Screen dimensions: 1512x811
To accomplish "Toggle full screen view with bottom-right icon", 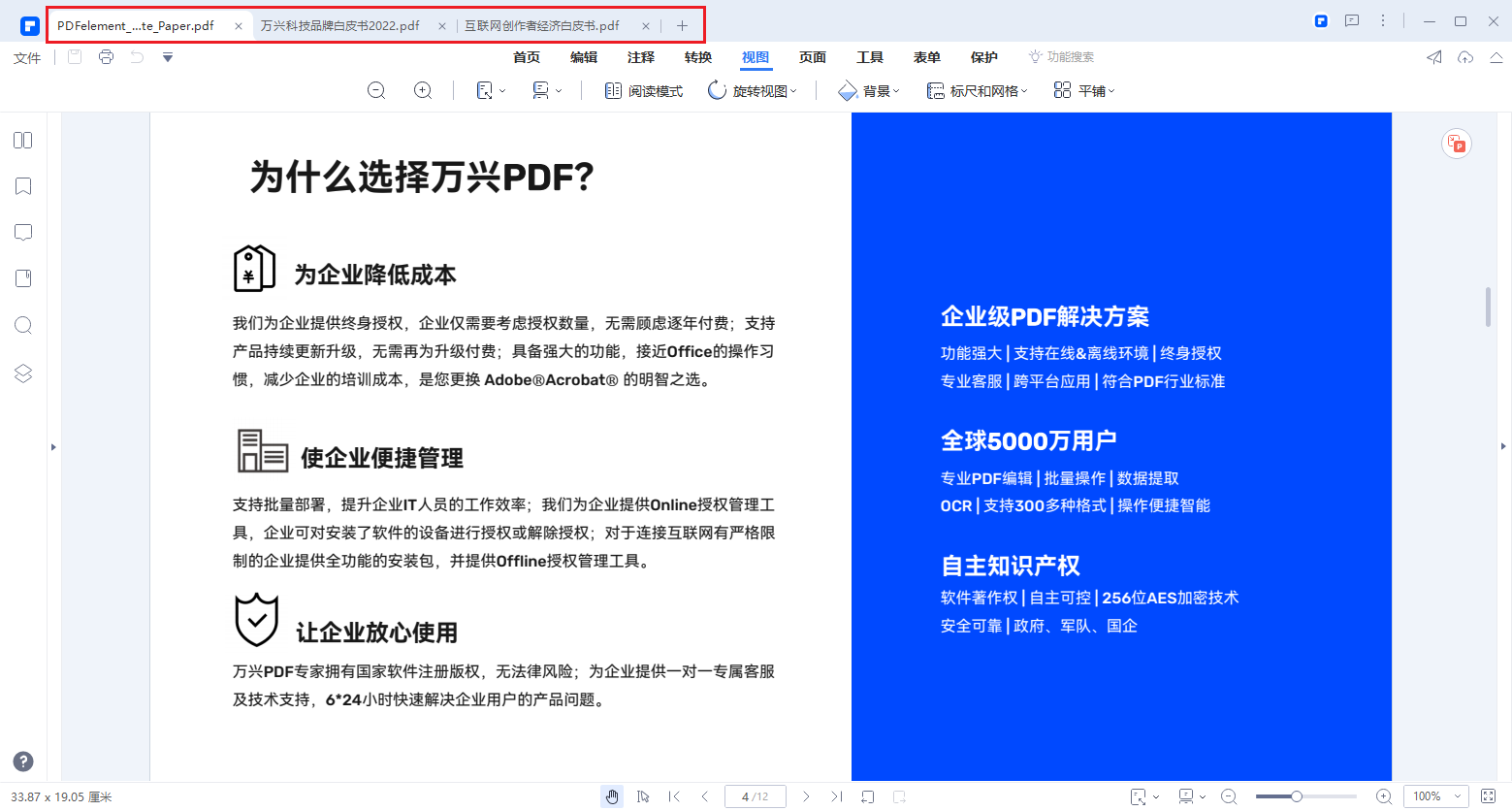I will point(1492,795).
